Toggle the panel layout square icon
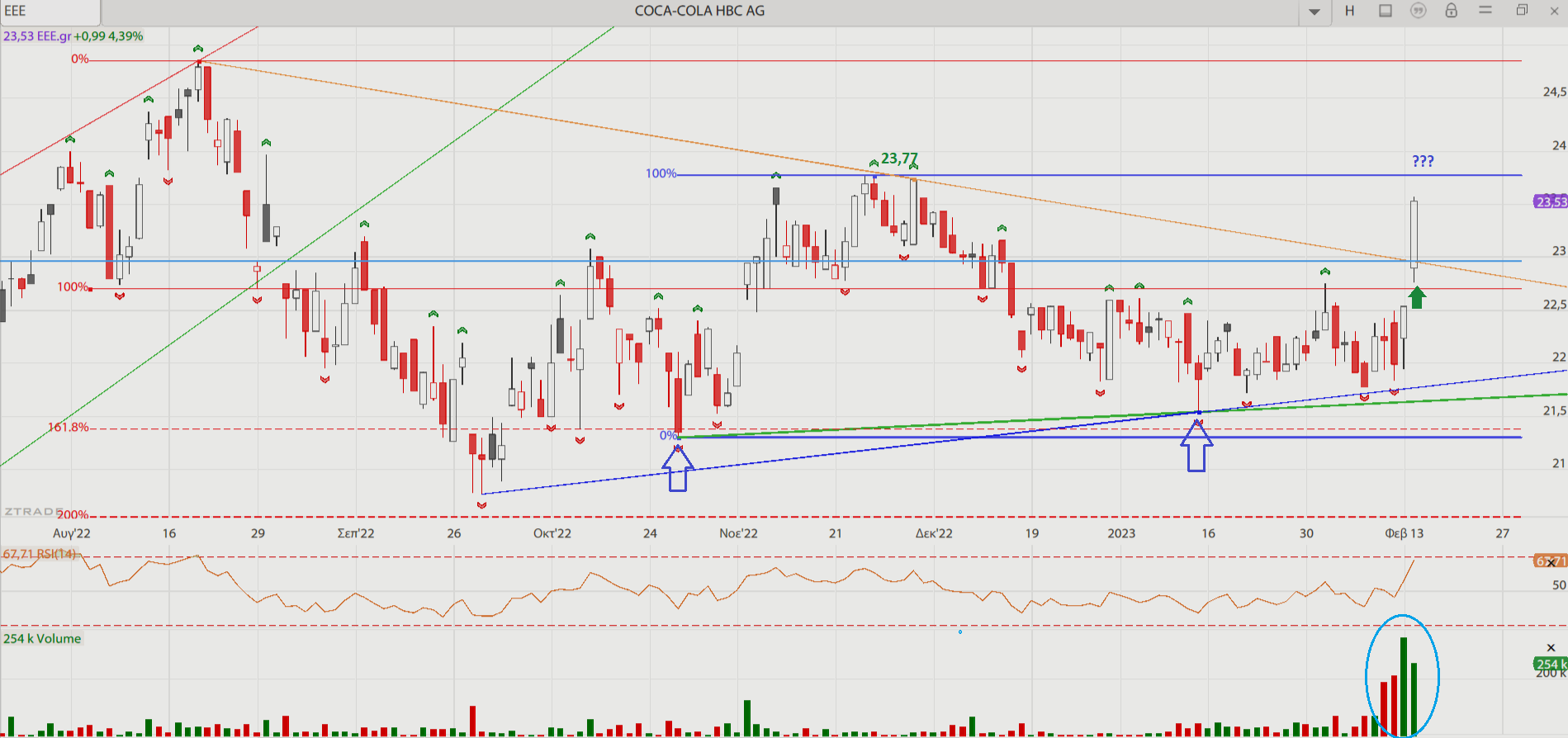The image size is (1568, 738). pyautogui.click(x=1386, y=11)
